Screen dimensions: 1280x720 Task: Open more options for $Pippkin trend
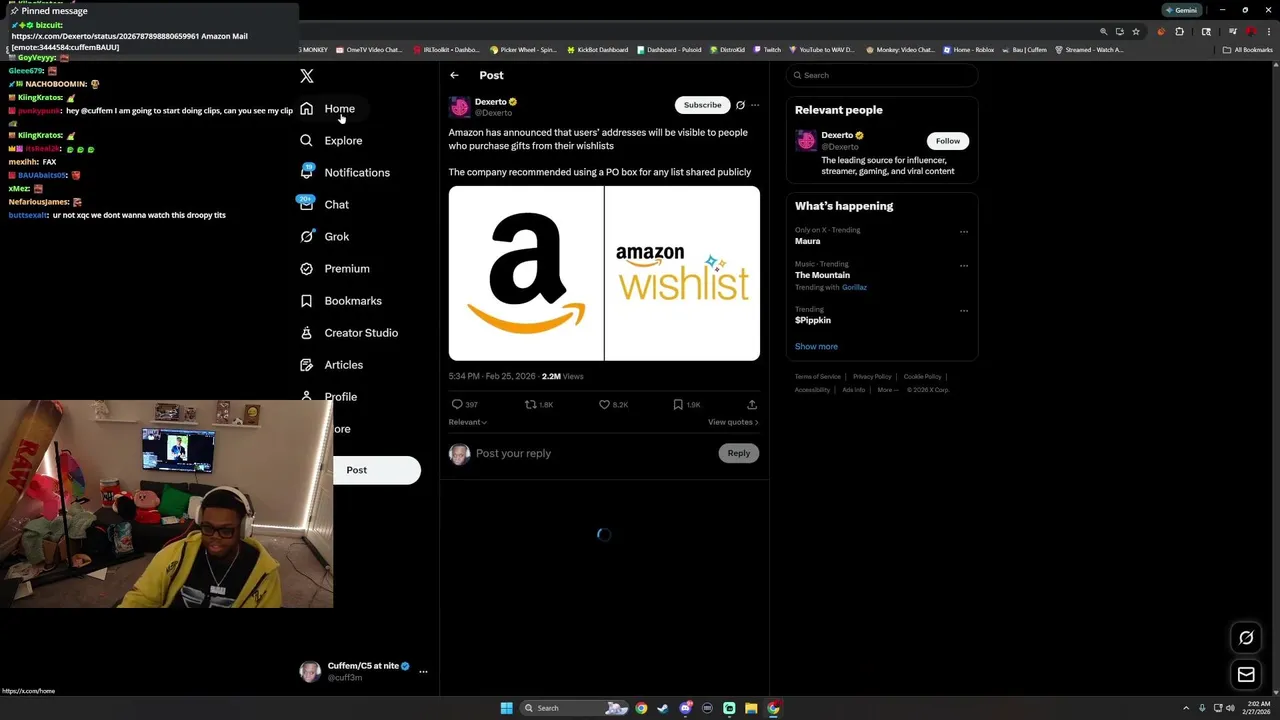pyautogui.click(x=964, y=311)
